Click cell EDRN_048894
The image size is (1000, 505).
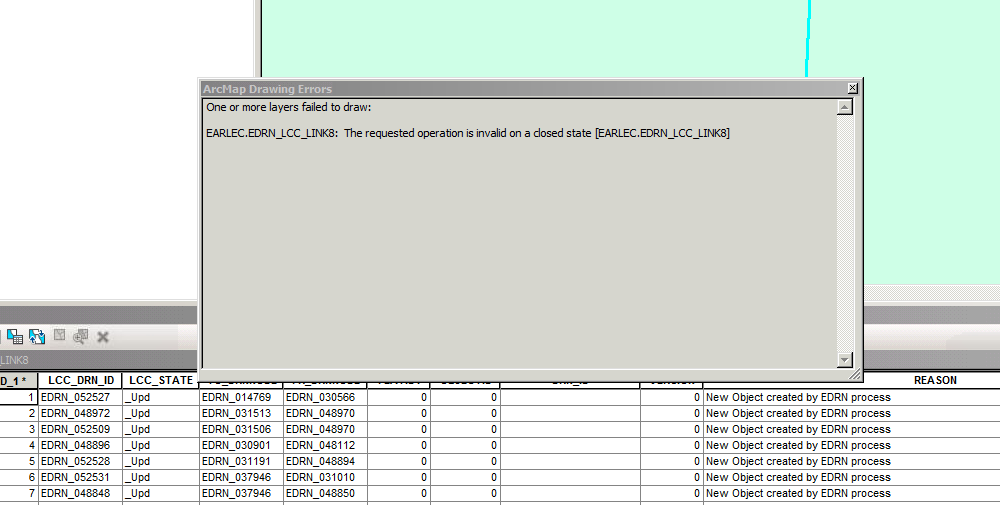click(x=325, y=461)
